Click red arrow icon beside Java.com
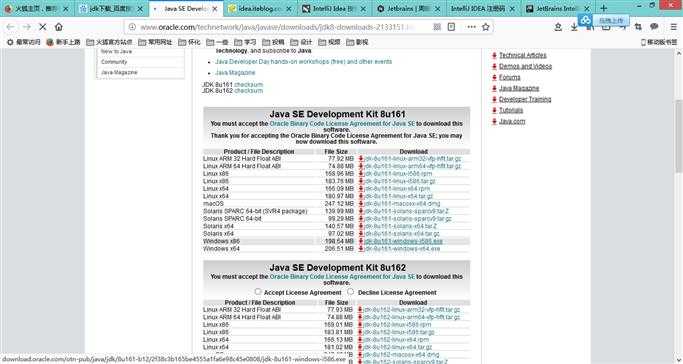683x364 pixels. tap(494, 121)
